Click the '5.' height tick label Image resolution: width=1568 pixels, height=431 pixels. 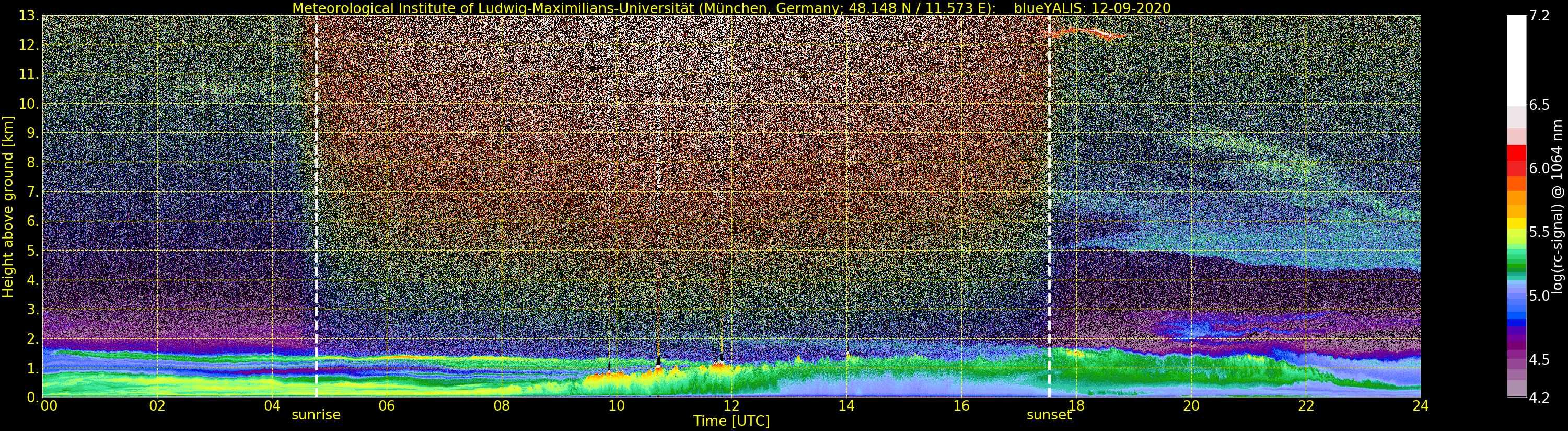(33, 251)
